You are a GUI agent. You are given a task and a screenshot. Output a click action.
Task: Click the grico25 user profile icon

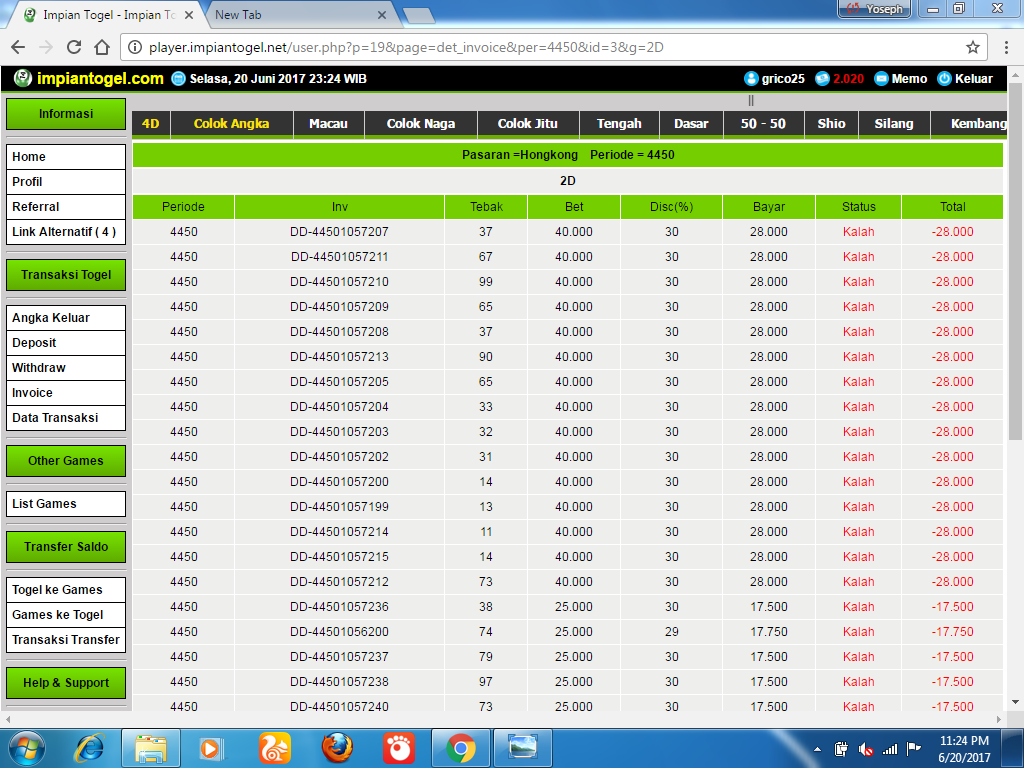[x=752, y=78]
